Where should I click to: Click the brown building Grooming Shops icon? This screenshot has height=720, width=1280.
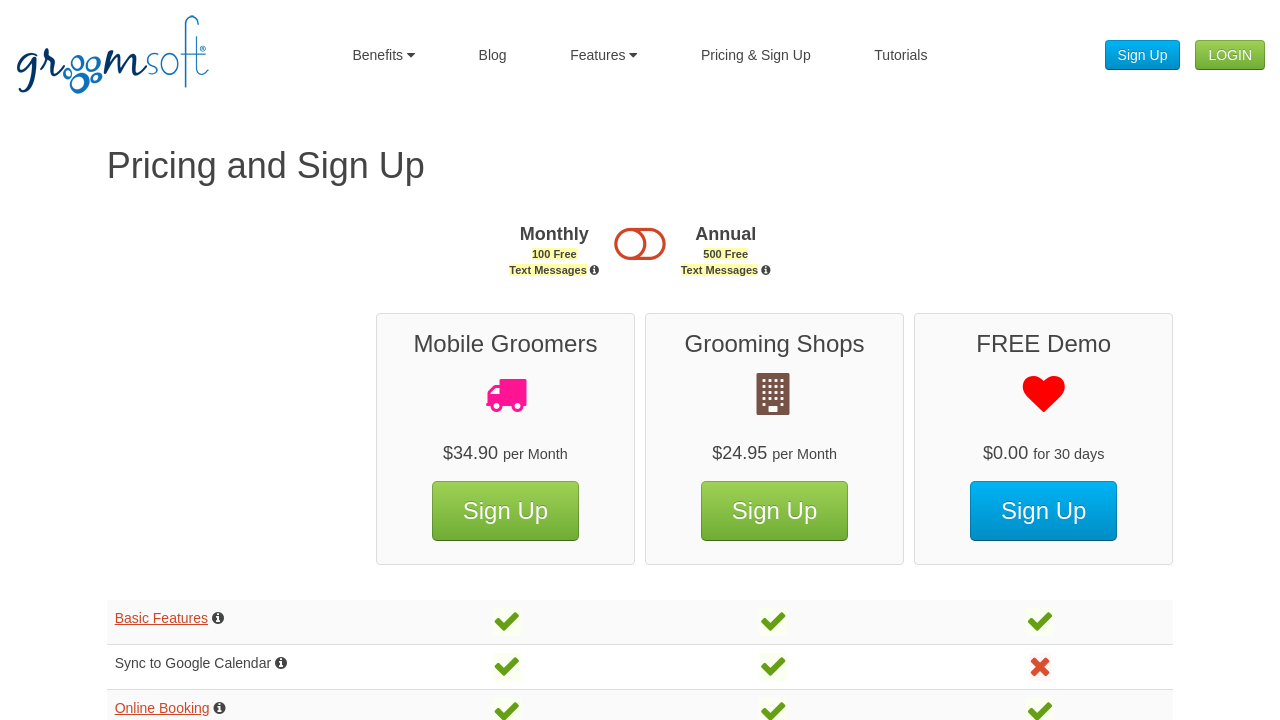click(x=773, y=394)
